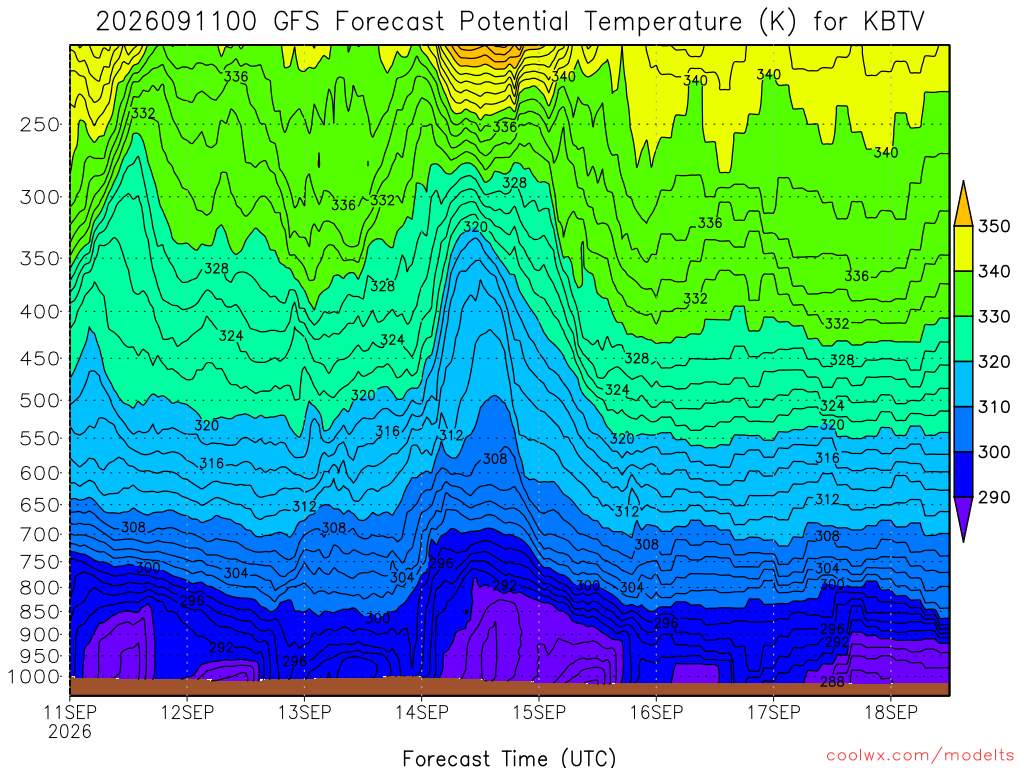
Task: Click the chart title mentioning KBTV
Action: [511, 22]
